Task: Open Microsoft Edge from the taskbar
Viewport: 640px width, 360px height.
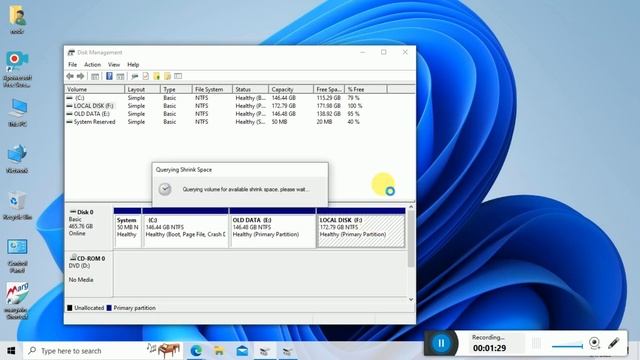Action: 196,351
